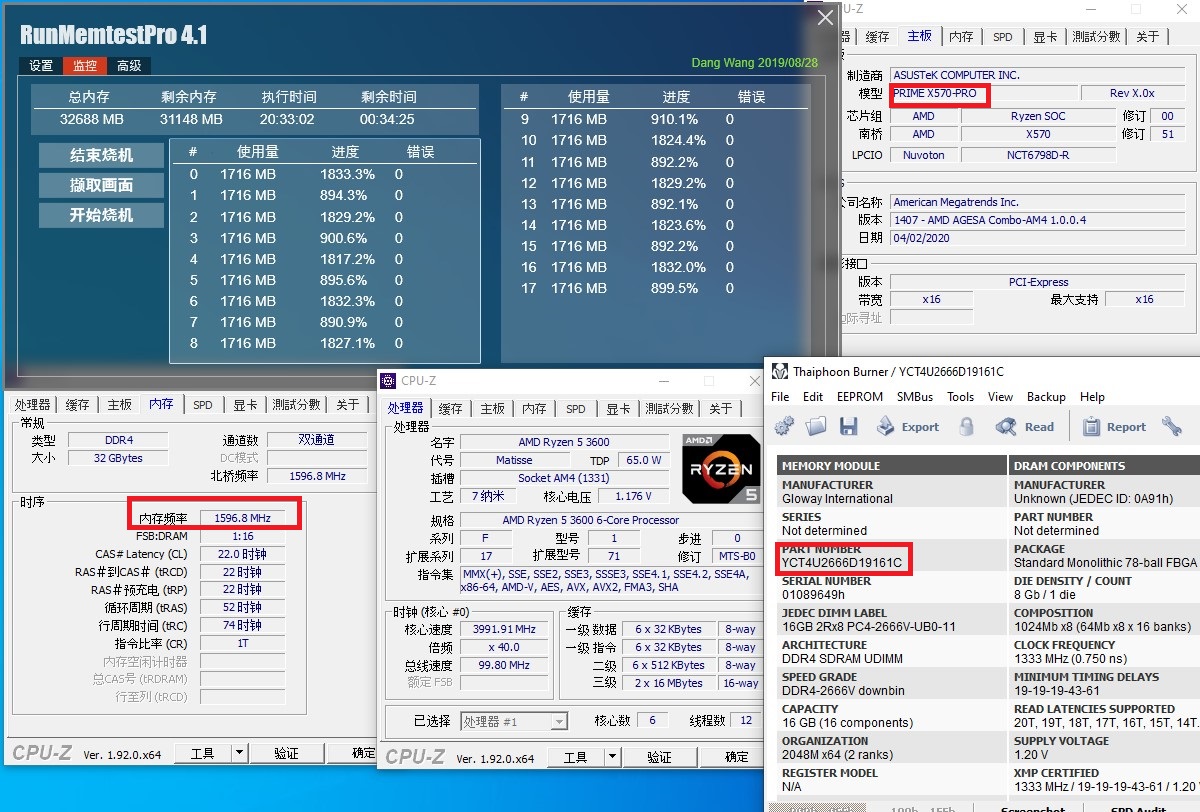Switch to 设置 tab in RunMemtestPro
Screen dimensions: 1200x812
[41, 66]
